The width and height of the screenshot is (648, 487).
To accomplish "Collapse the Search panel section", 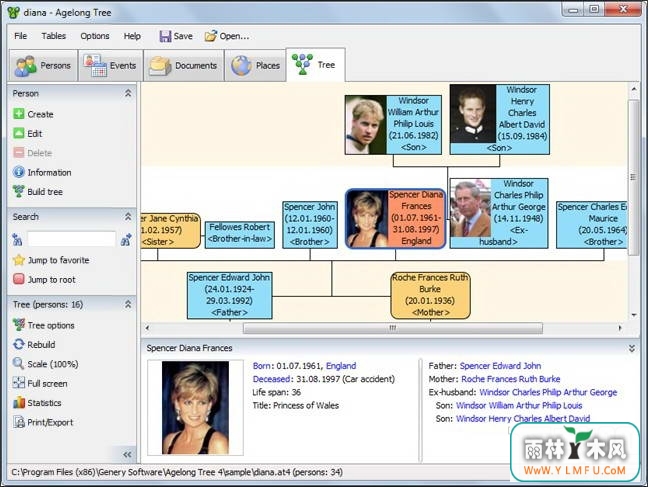I will [128, 216].
